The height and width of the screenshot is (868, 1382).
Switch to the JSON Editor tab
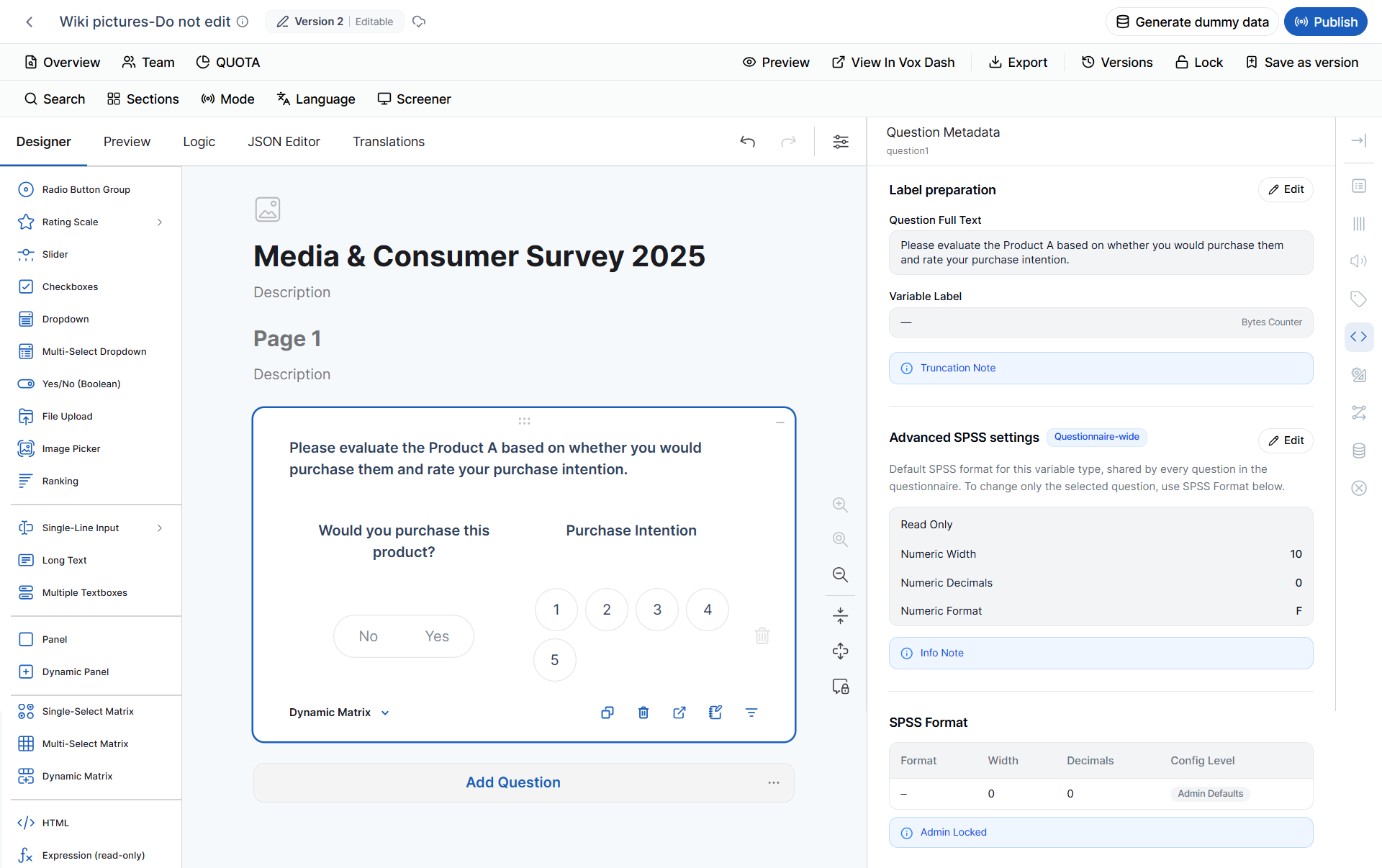pyautogui.click(x=284, y=142)
